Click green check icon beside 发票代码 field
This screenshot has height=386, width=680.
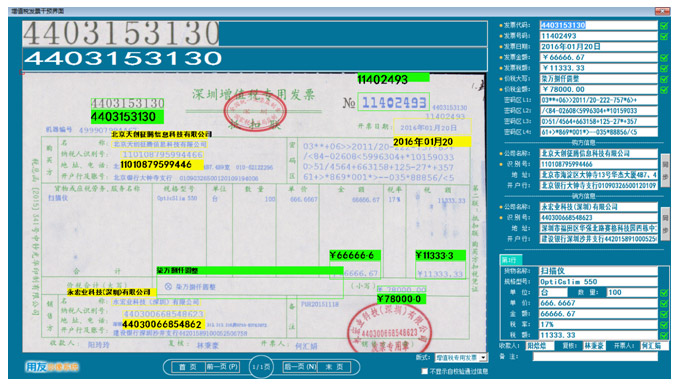tap(664, 26)
